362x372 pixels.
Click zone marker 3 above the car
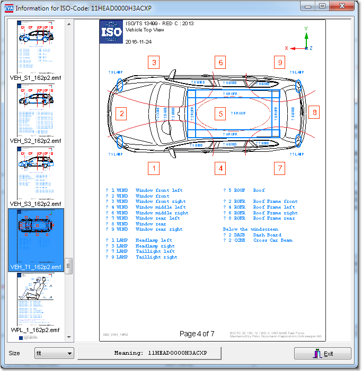click(154, 62)
